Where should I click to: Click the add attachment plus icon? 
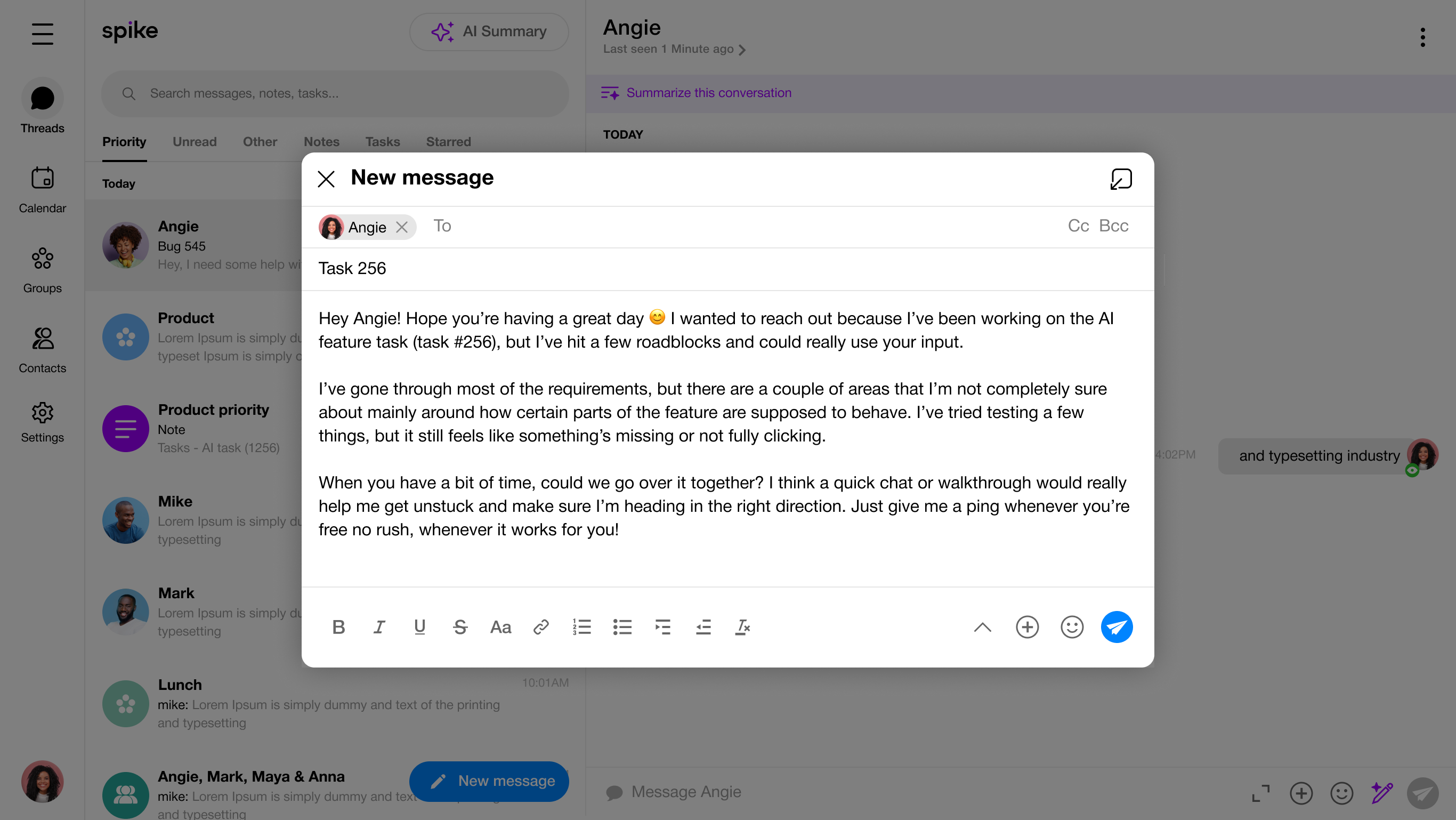(x=1027, y=626)
